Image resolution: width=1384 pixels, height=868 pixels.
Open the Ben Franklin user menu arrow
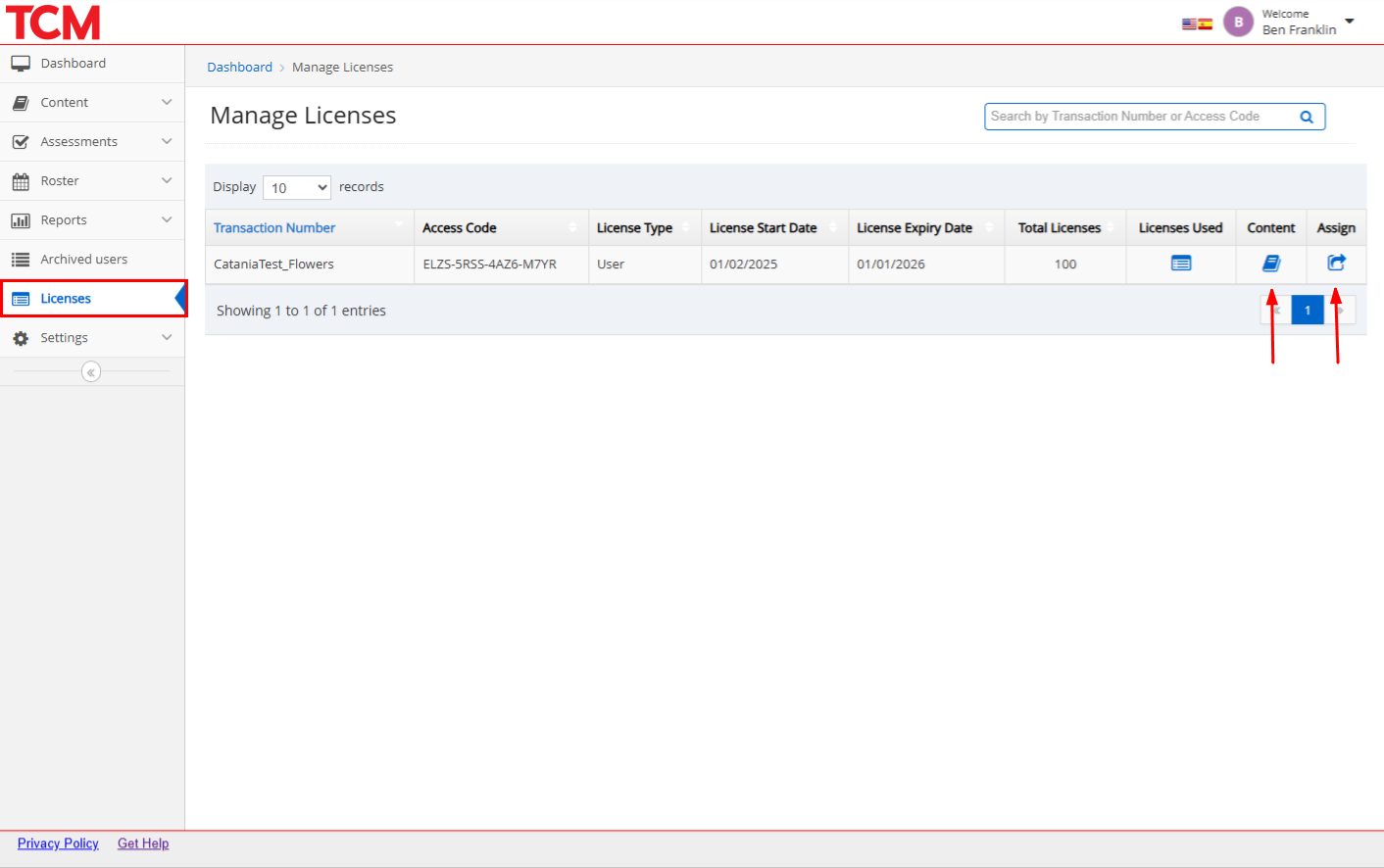point(1350,22)
